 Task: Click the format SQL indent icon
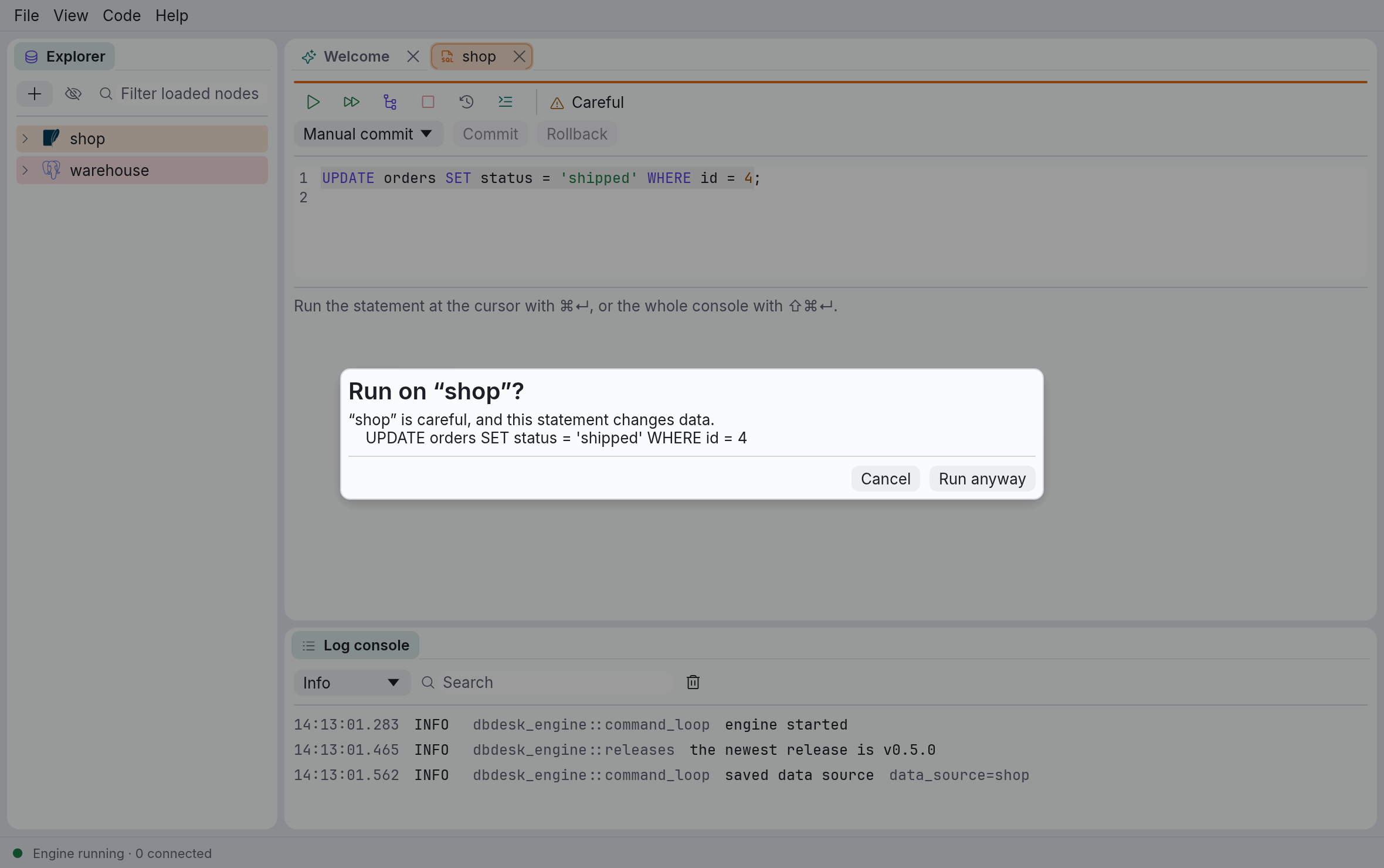506,102
